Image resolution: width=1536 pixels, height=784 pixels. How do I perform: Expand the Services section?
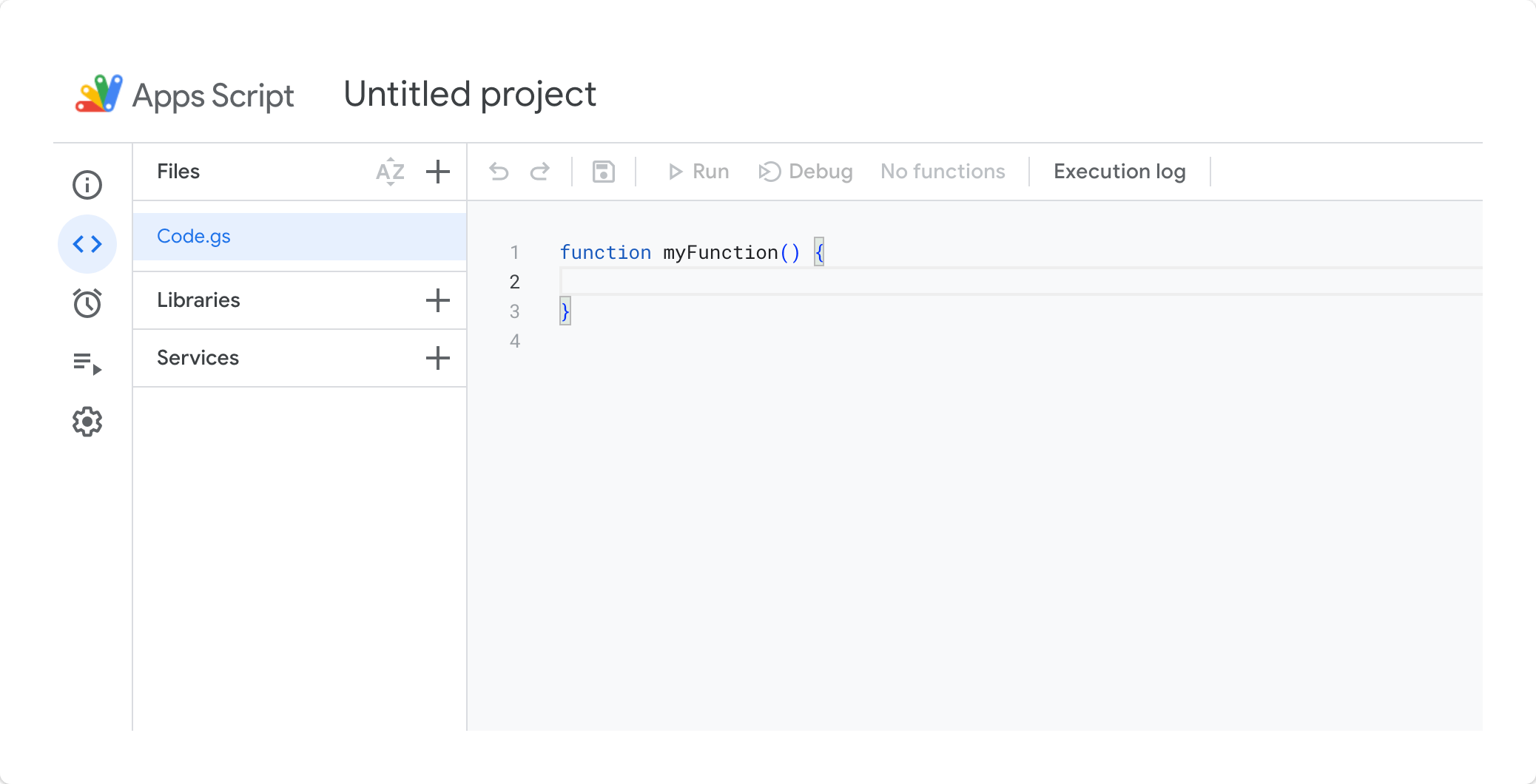(197, 358)
